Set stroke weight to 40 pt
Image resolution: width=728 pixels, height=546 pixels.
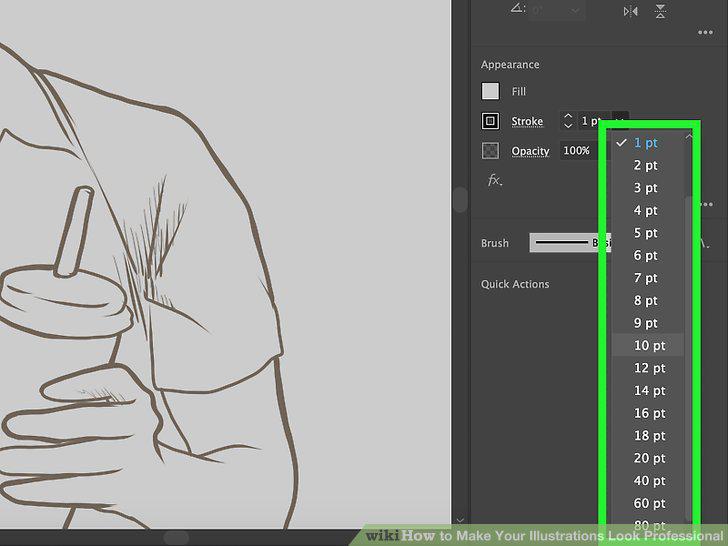tap(648, 481)
